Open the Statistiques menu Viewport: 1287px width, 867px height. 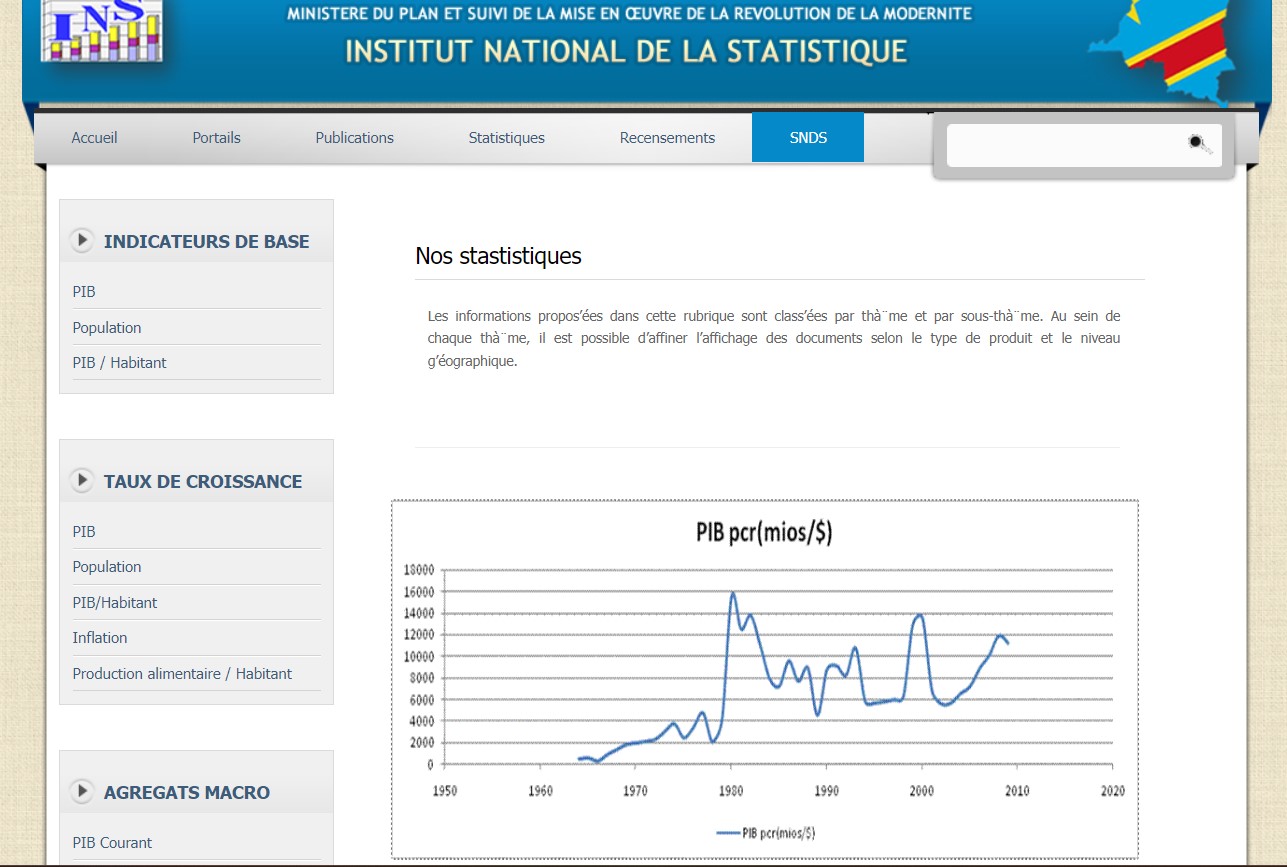506,138
